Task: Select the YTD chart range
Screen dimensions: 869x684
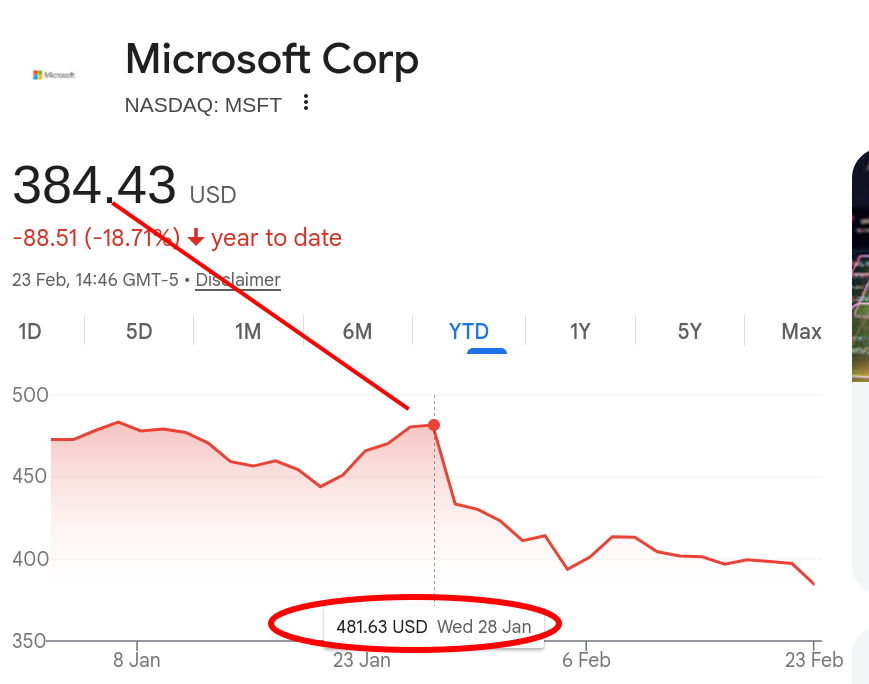Action: click(x=467, y=331)
